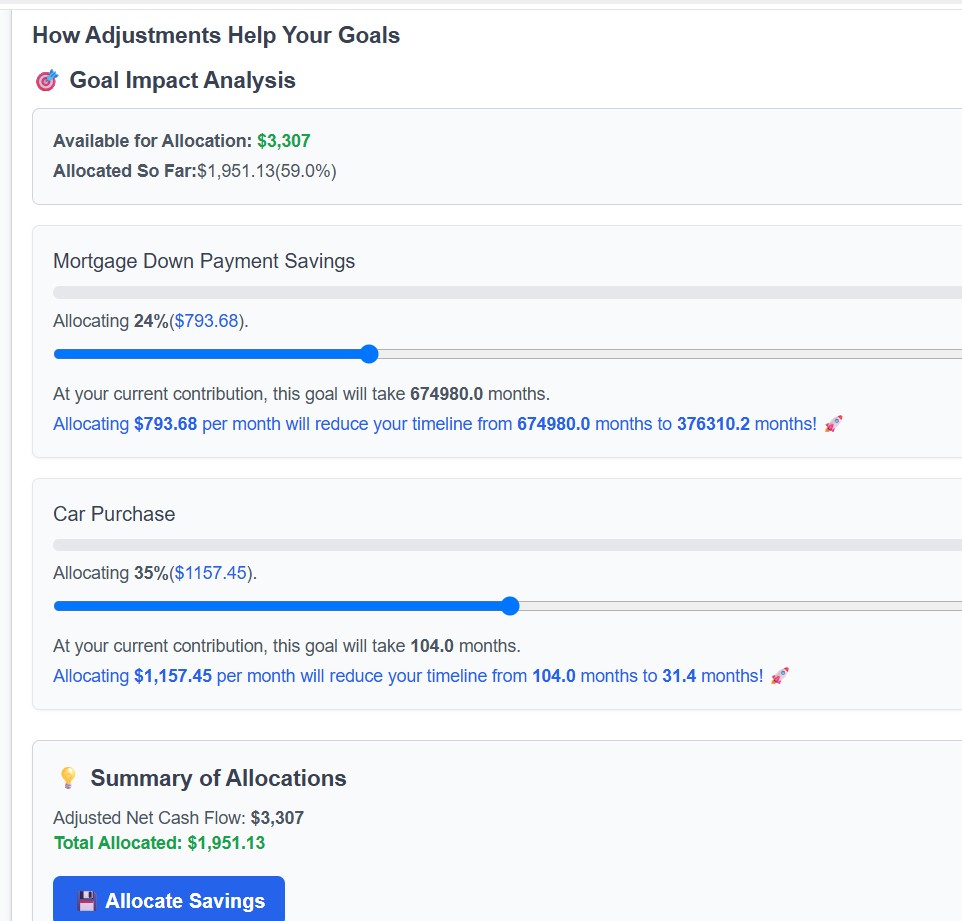Viewport: 962px width, 921px height.
Task: Click the Car Purchase progress bar track
Action: click(x=500, y=544)
